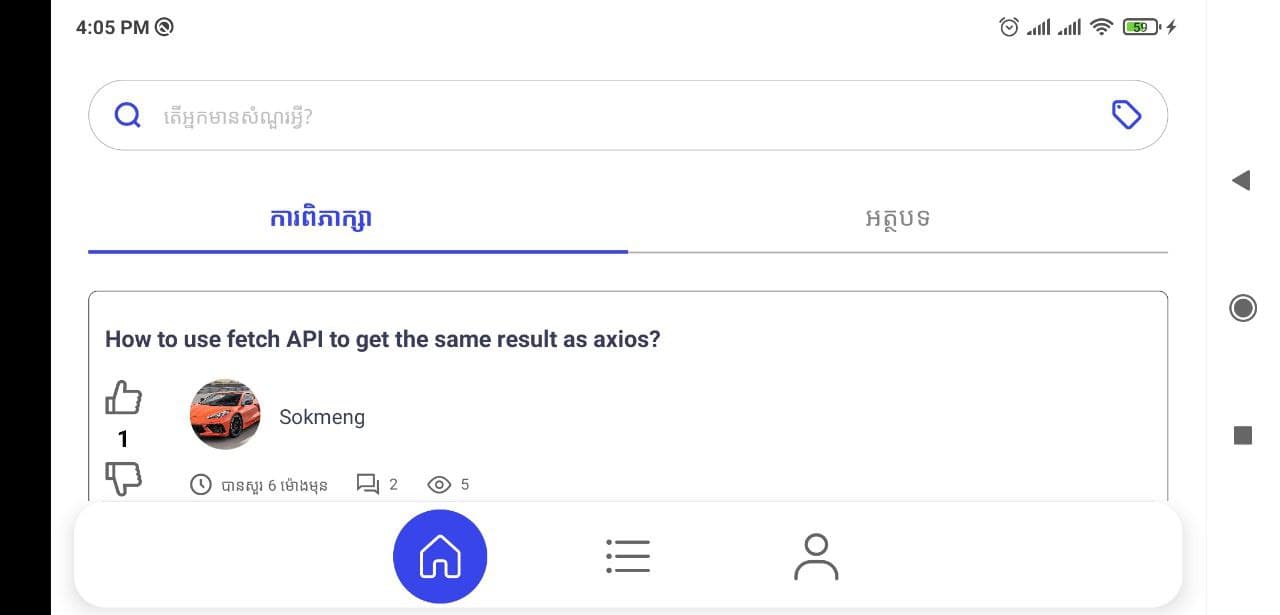The width and height of the screenshot is (1280, 615).
Task: Tap the views eye icon
Action: point(439,485)
